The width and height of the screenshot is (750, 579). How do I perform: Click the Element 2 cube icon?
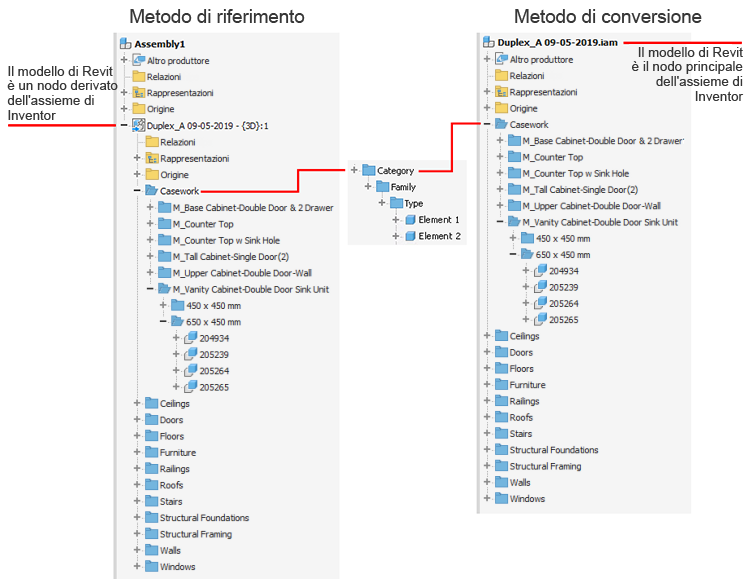(x=410, y=236)
